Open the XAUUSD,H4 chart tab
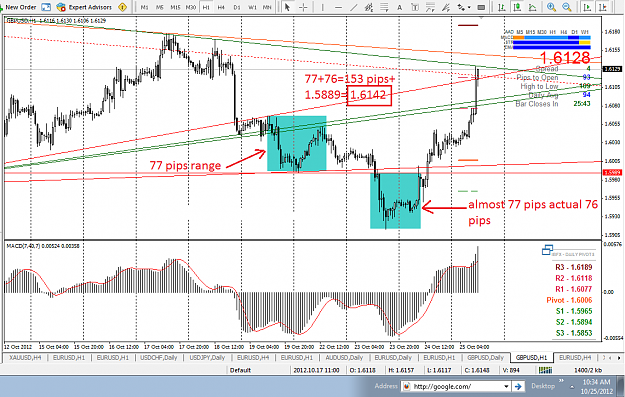Screen dimensions: 625x397 [25, 358]
